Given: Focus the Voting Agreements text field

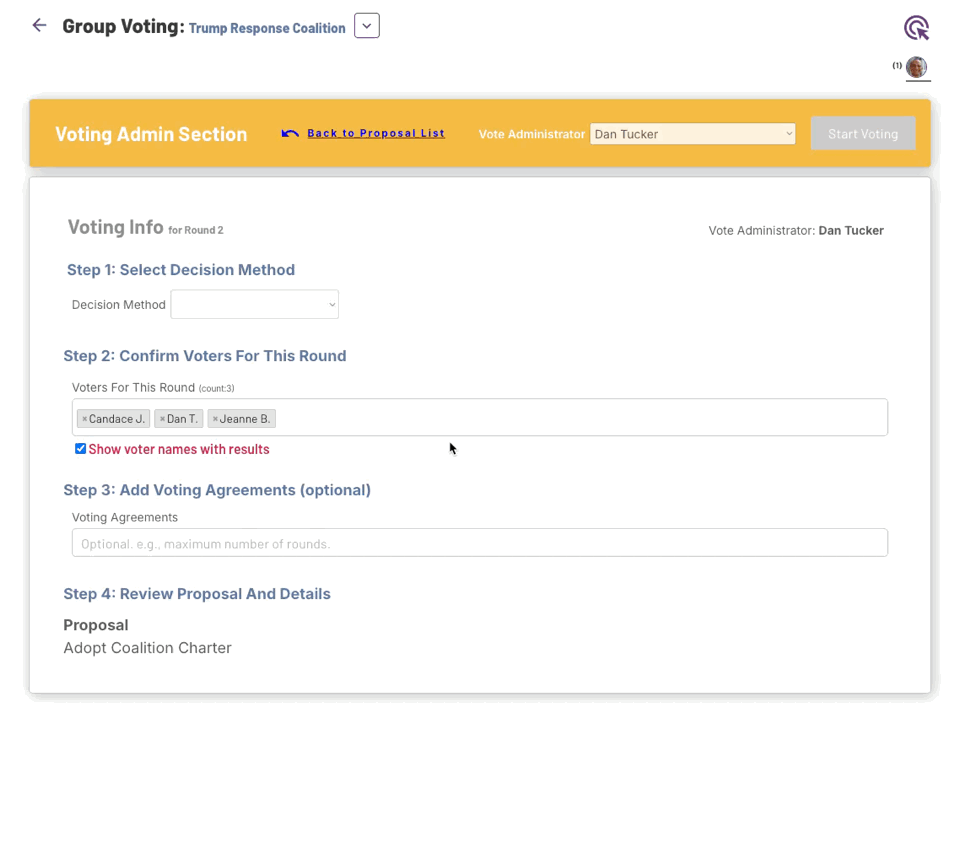Looking at the screenshot, I should tap(479, 543).
